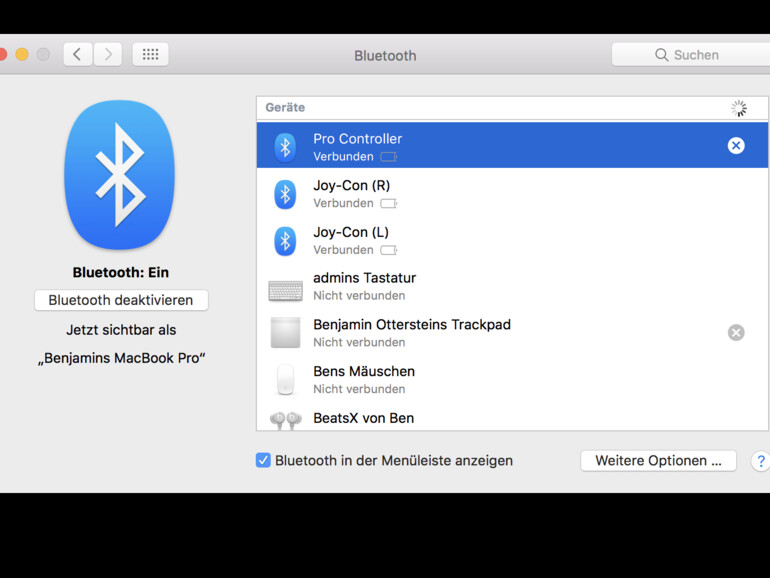Click Verbunden status under Joy-Con (L)
The height and width of the screenshot is (578, 770).
[x=343, y=250]
